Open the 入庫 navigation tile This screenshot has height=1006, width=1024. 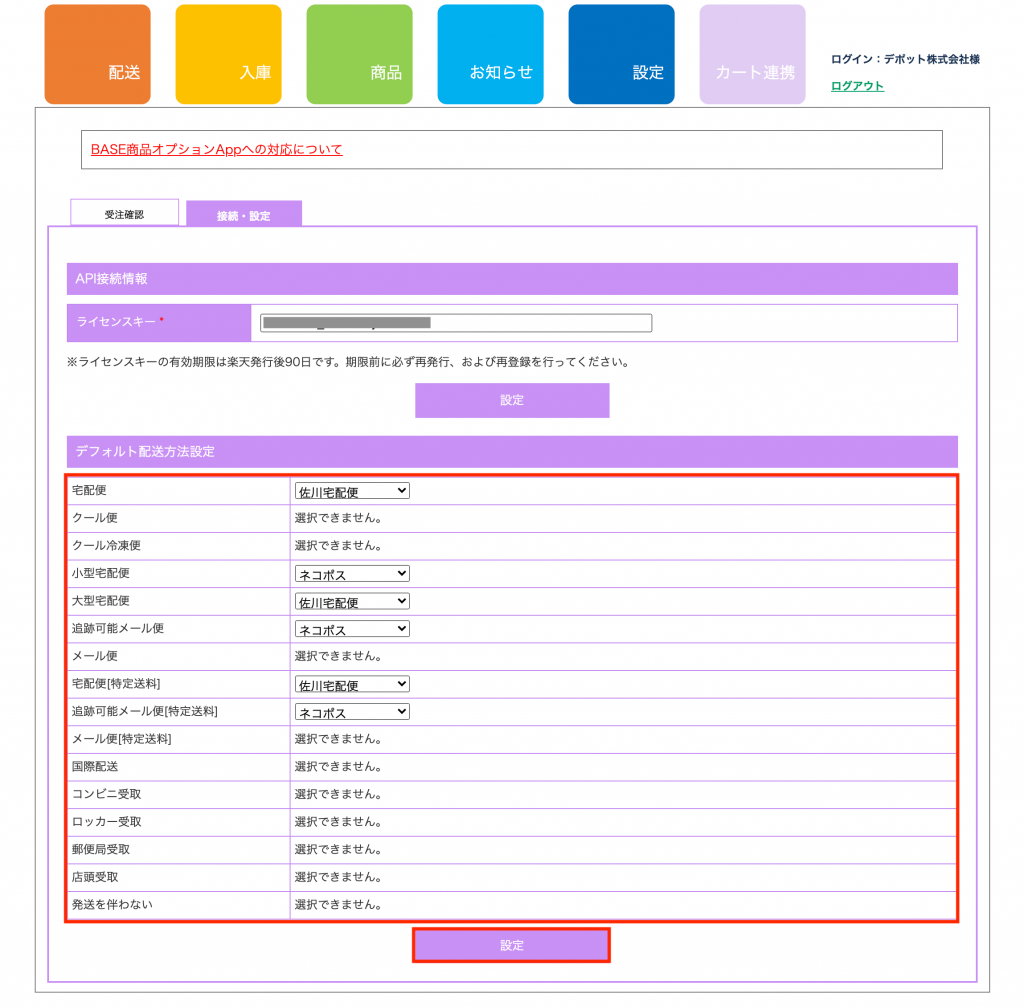228,55
